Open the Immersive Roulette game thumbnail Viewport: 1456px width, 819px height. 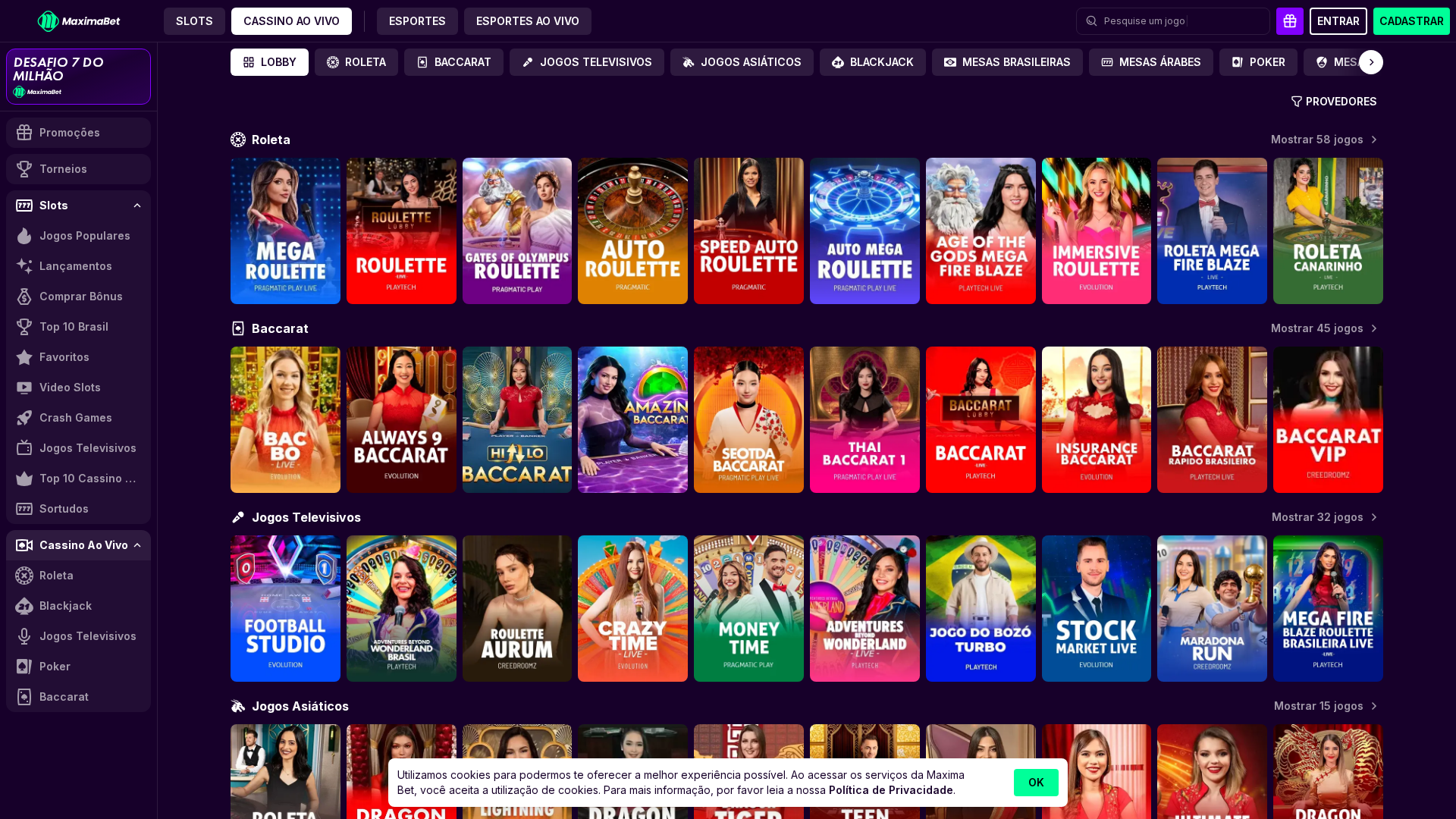coord(1097,231)
